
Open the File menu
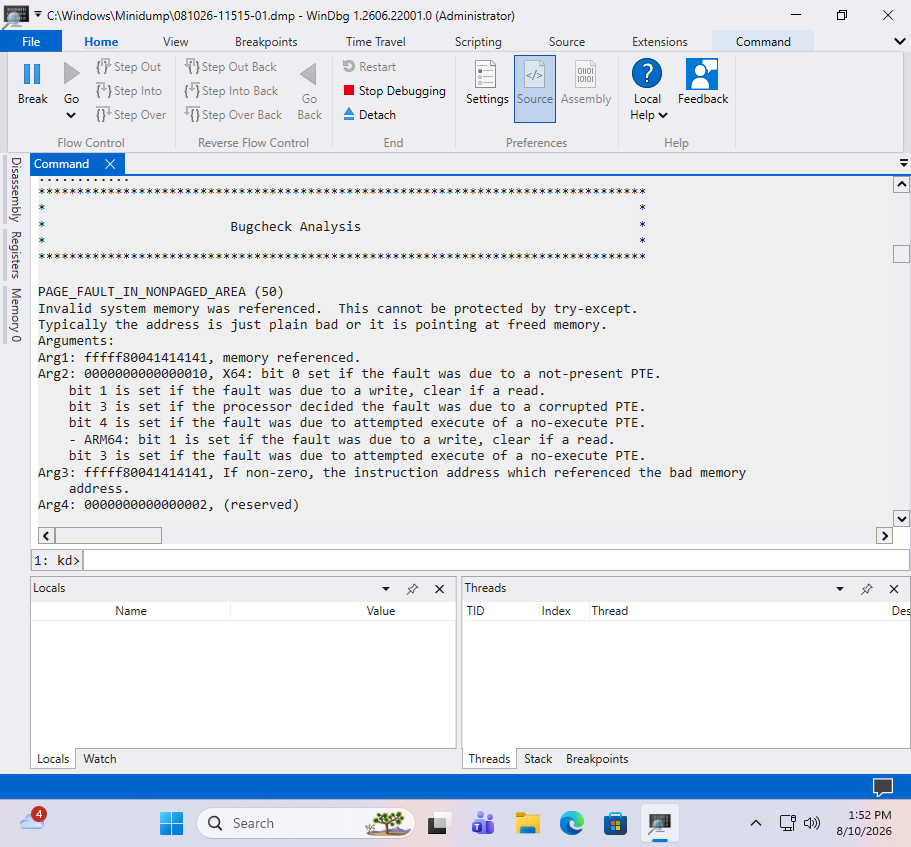coord(31,41)
